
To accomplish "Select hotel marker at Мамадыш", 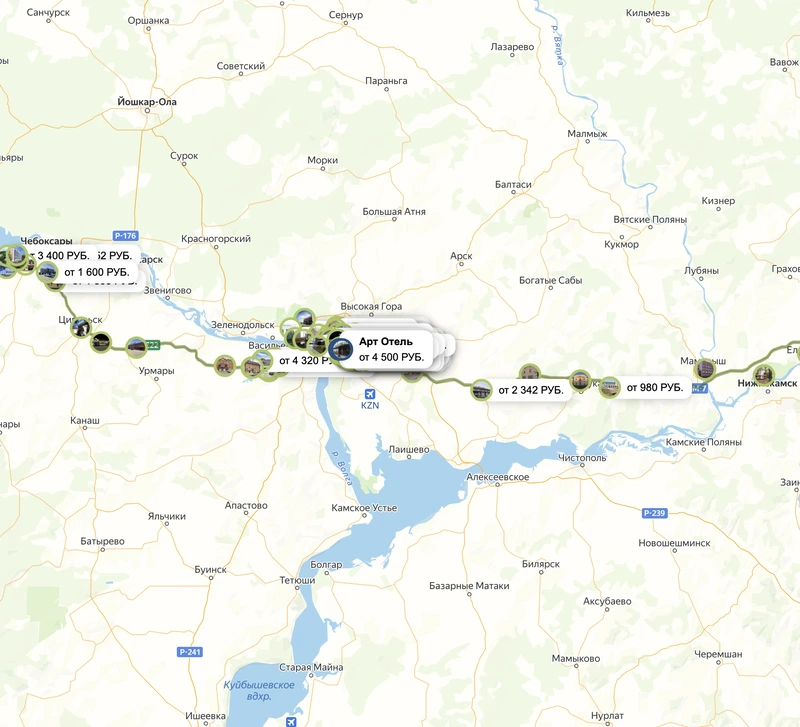I will (x=705, y=368).
